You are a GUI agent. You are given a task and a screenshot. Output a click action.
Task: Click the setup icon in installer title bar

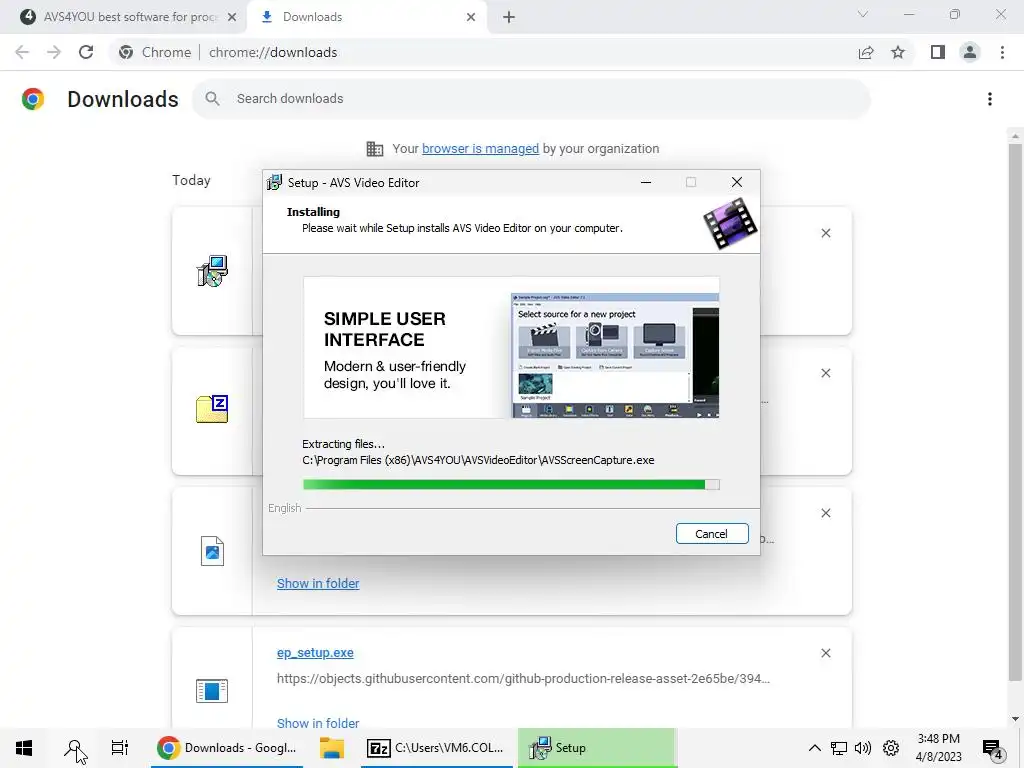tap(275, 182)
